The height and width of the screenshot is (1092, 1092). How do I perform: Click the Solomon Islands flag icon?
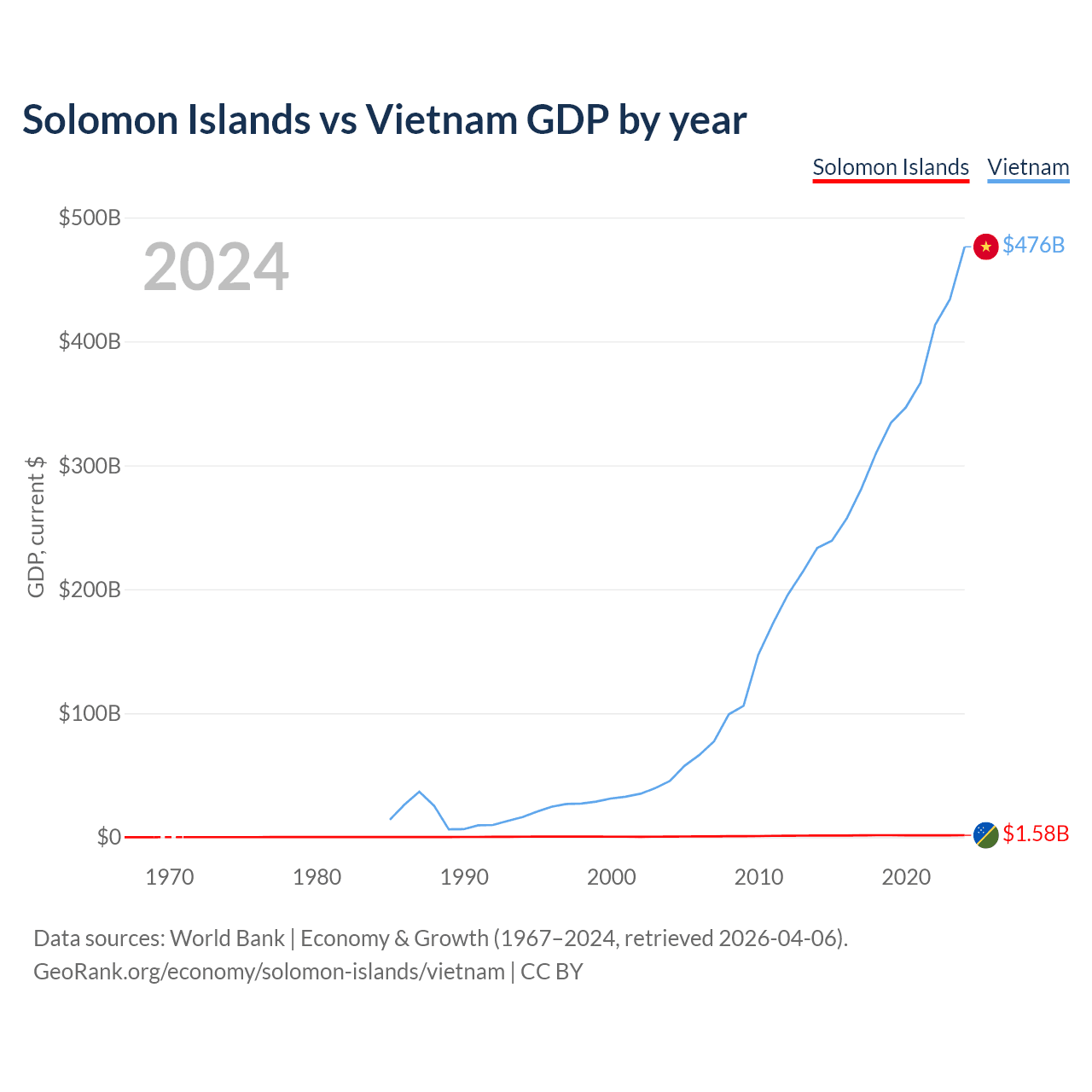(985, 835)
